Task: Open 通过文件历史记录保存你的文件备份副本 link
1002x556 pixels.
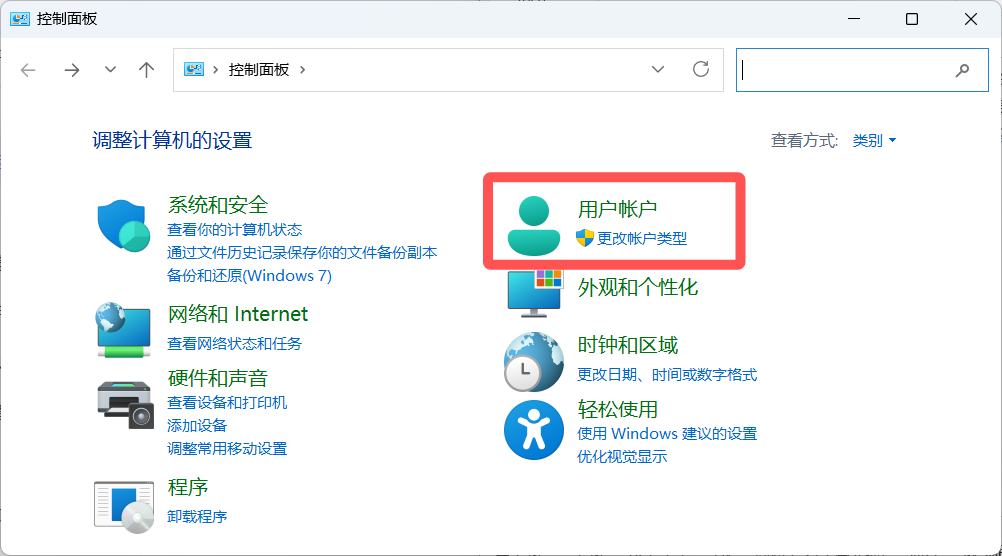Action: coord(302,253)
